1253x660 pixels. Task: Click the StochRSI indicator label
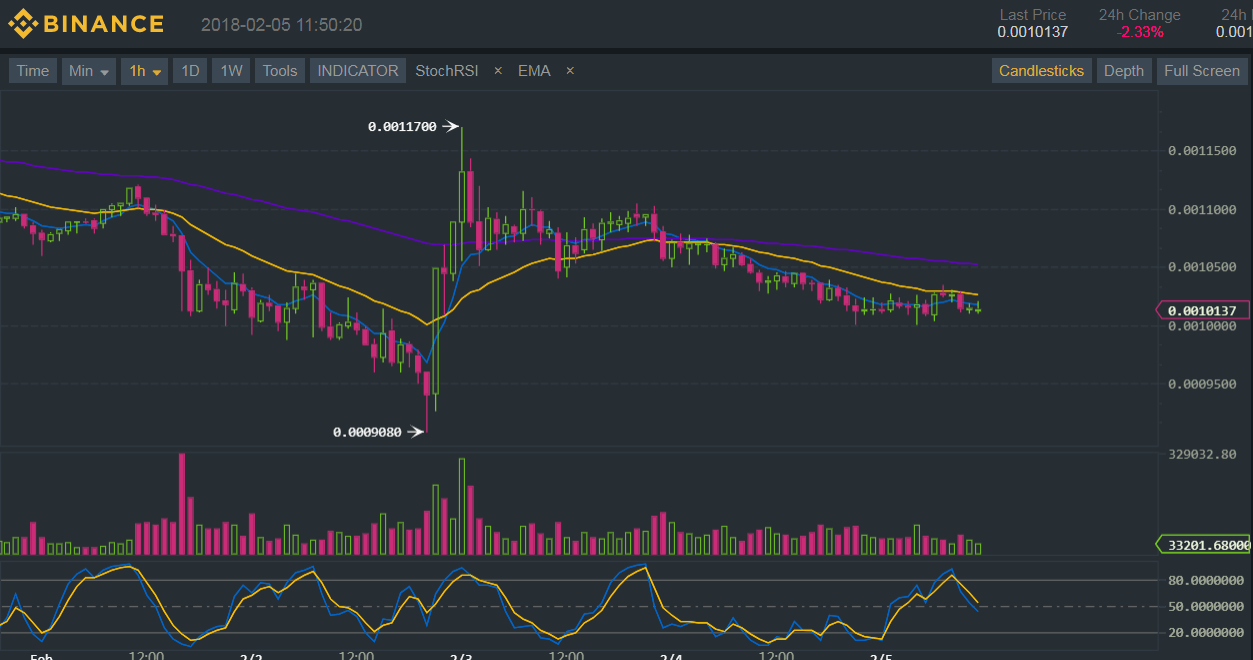point(447,71)
